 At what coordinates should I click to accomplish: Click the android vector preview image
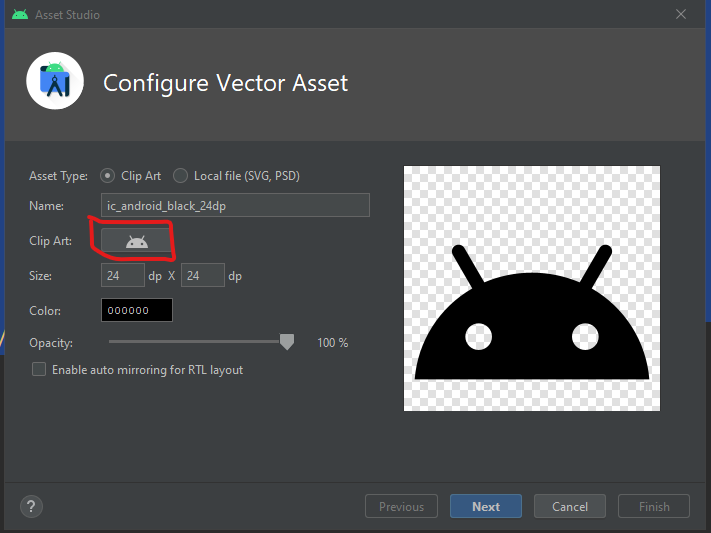point(532,288)
